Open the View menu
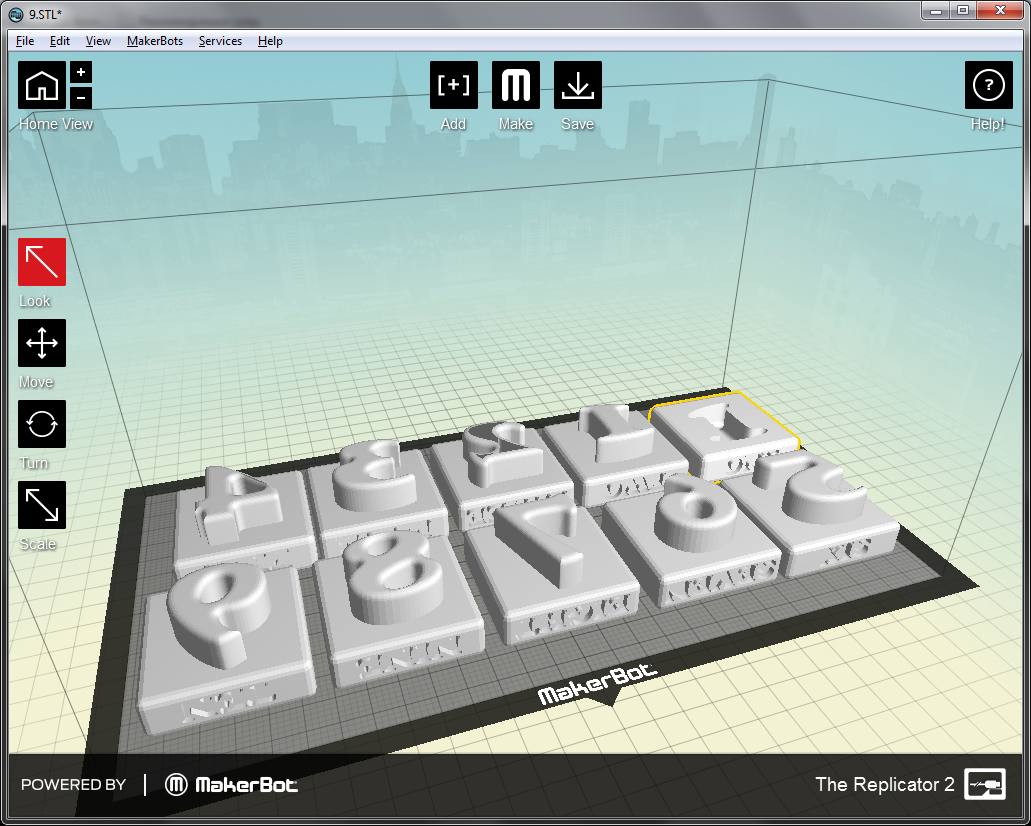The image size is (1031, 826). pos(98,41)
